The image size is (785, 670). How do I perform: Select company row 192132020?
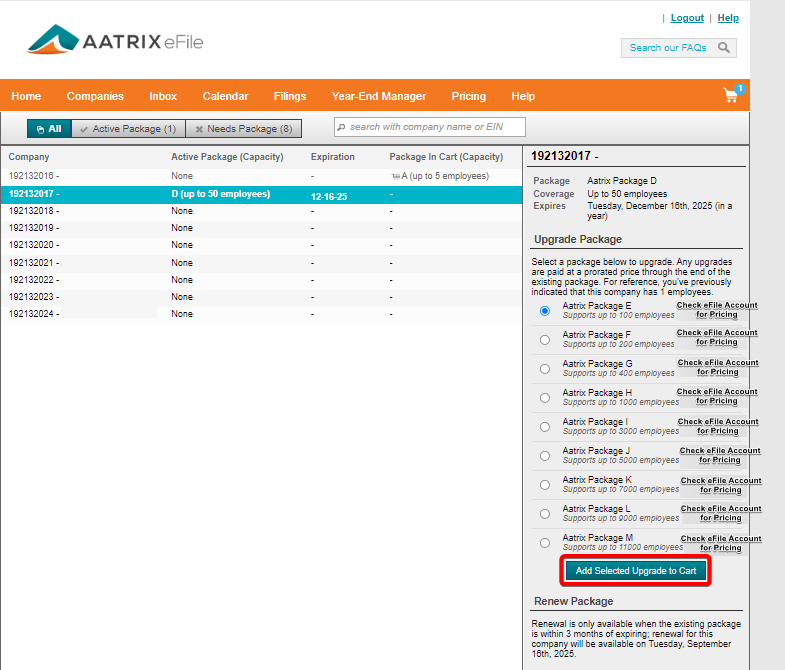(x=261, y=245)
